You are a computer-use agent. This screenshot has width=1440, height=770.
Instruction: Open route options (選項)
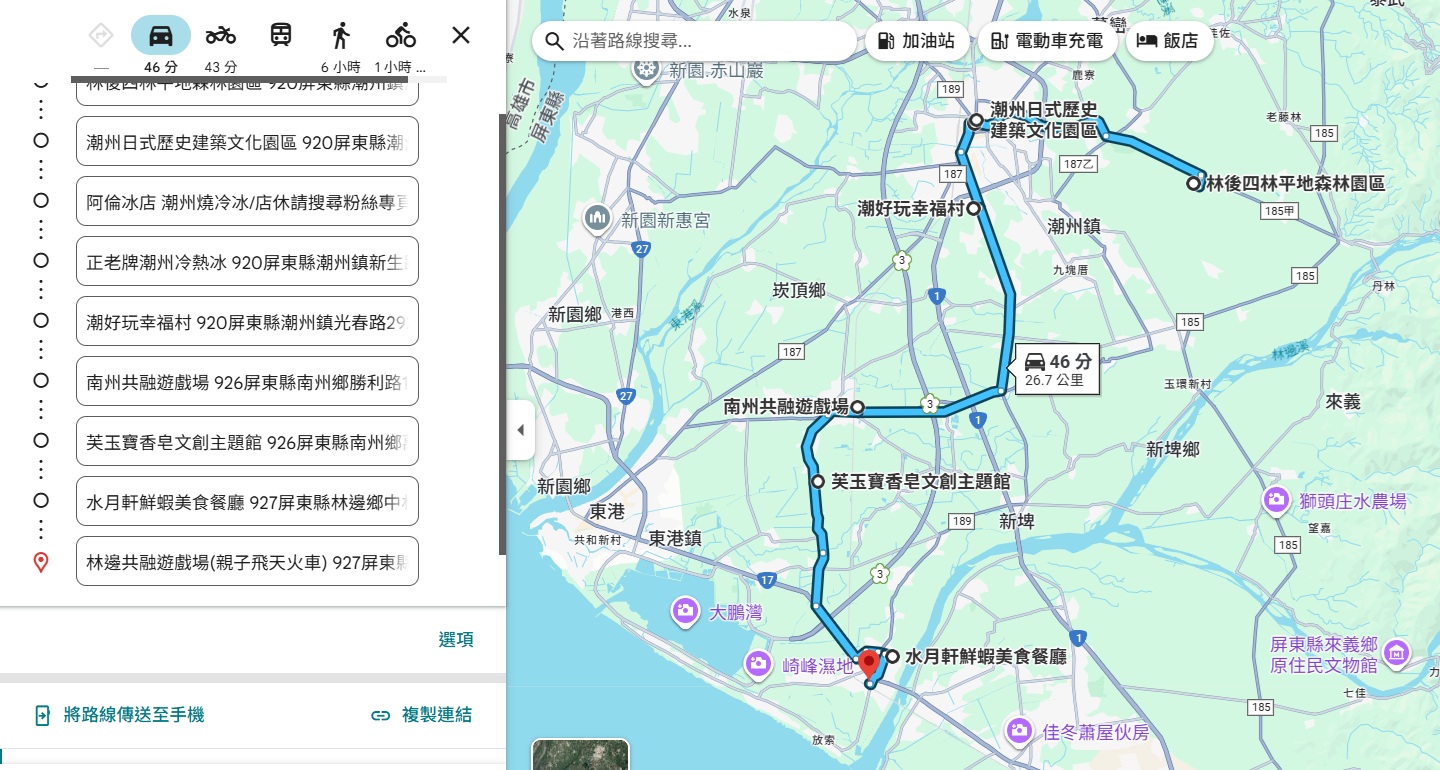456,640
